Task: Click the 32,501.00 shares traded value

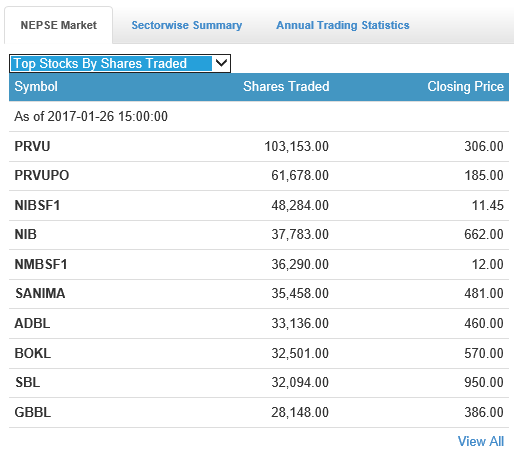Action: (x=300, y=353)
